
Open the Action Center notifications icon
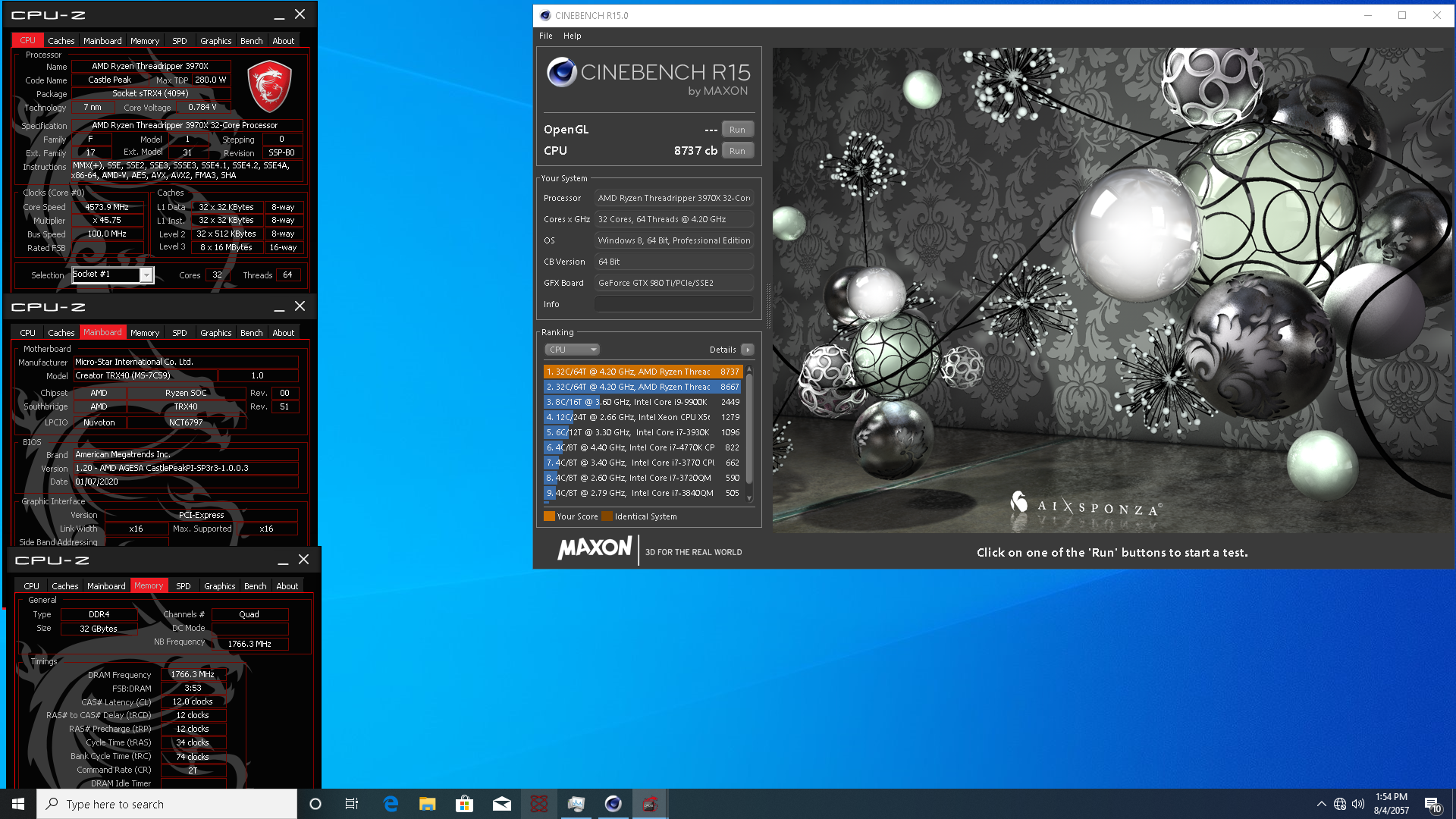[1432, 805]
